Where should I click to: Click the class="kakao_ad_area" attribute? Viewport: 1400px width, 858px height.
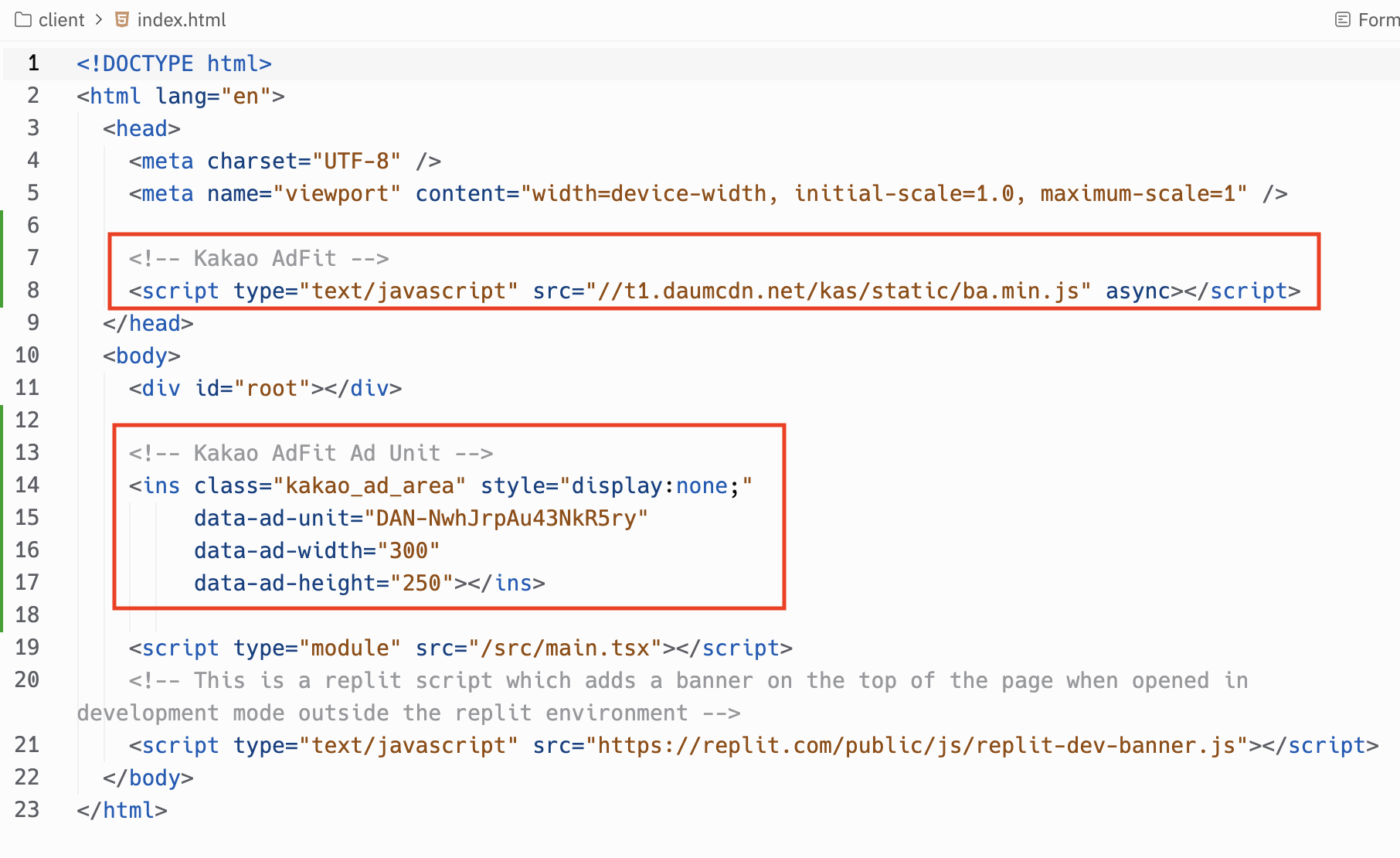(x=330, y=485)
